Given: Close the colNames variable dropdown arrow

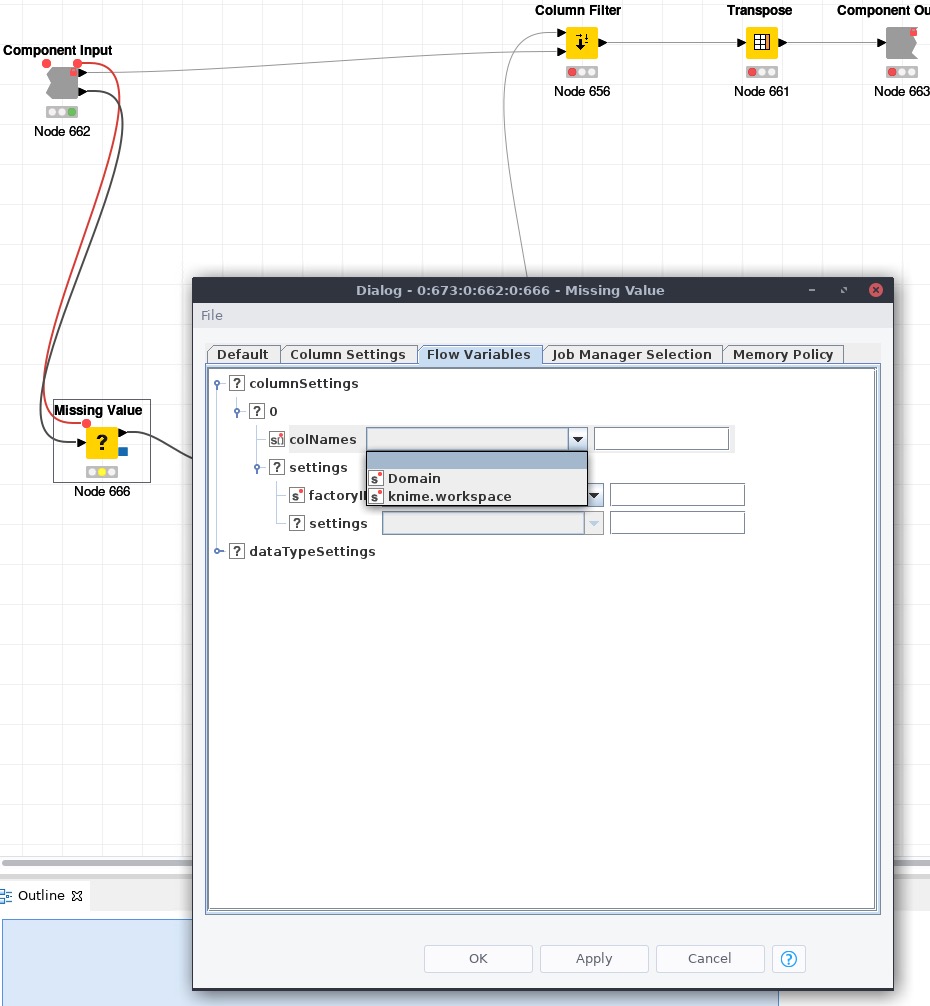Looking at the screenshot, I should (x=577, y=439).
